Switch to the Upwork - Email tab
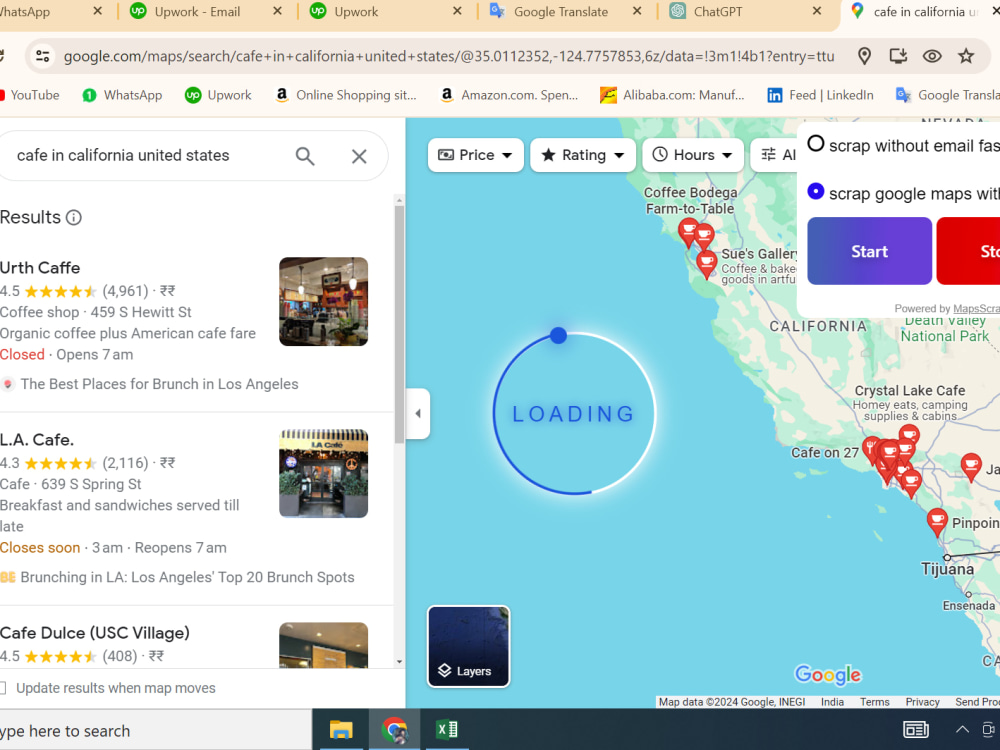The width and height of the screenshot is (1000, 750). [197, 11]
